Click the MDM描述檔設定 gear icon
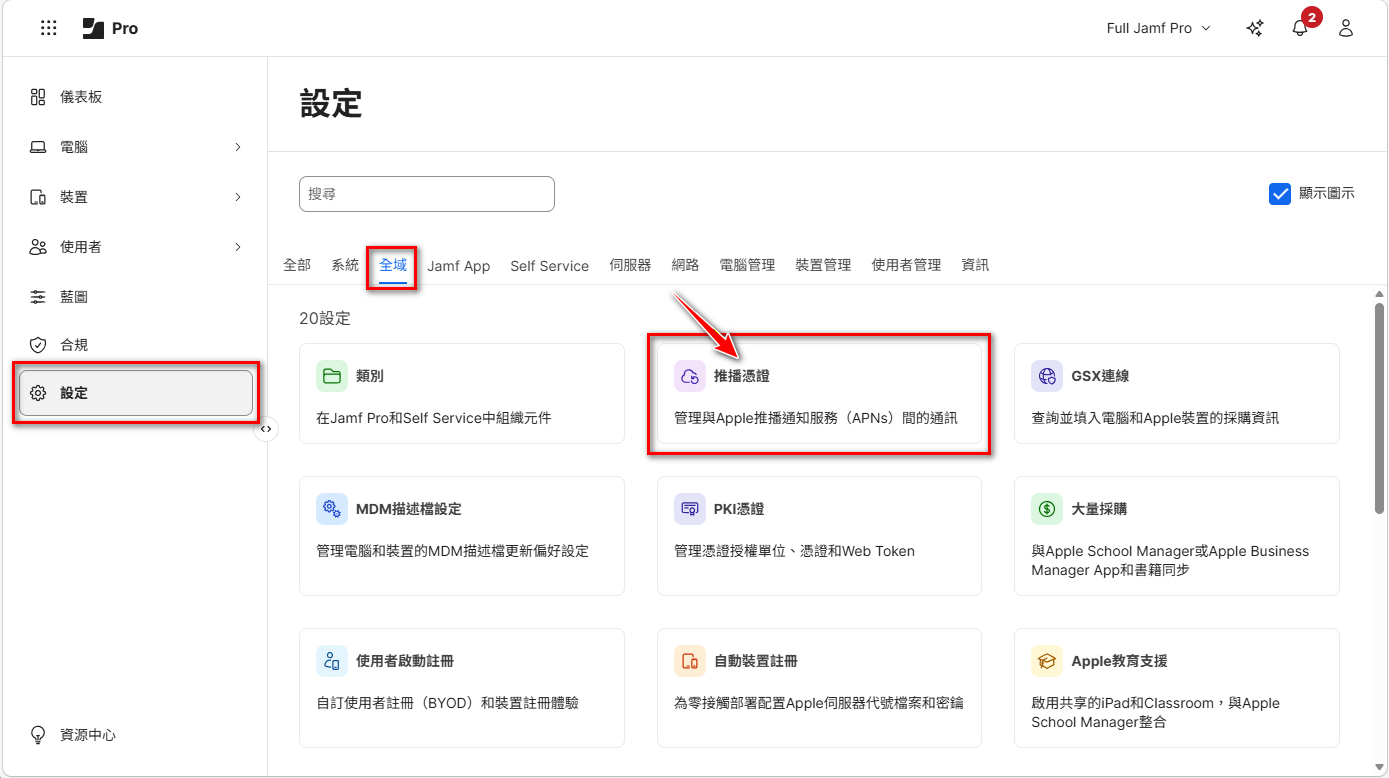Image resolution: width=1389 pixels, height=778 pixels. click(332, 509)
